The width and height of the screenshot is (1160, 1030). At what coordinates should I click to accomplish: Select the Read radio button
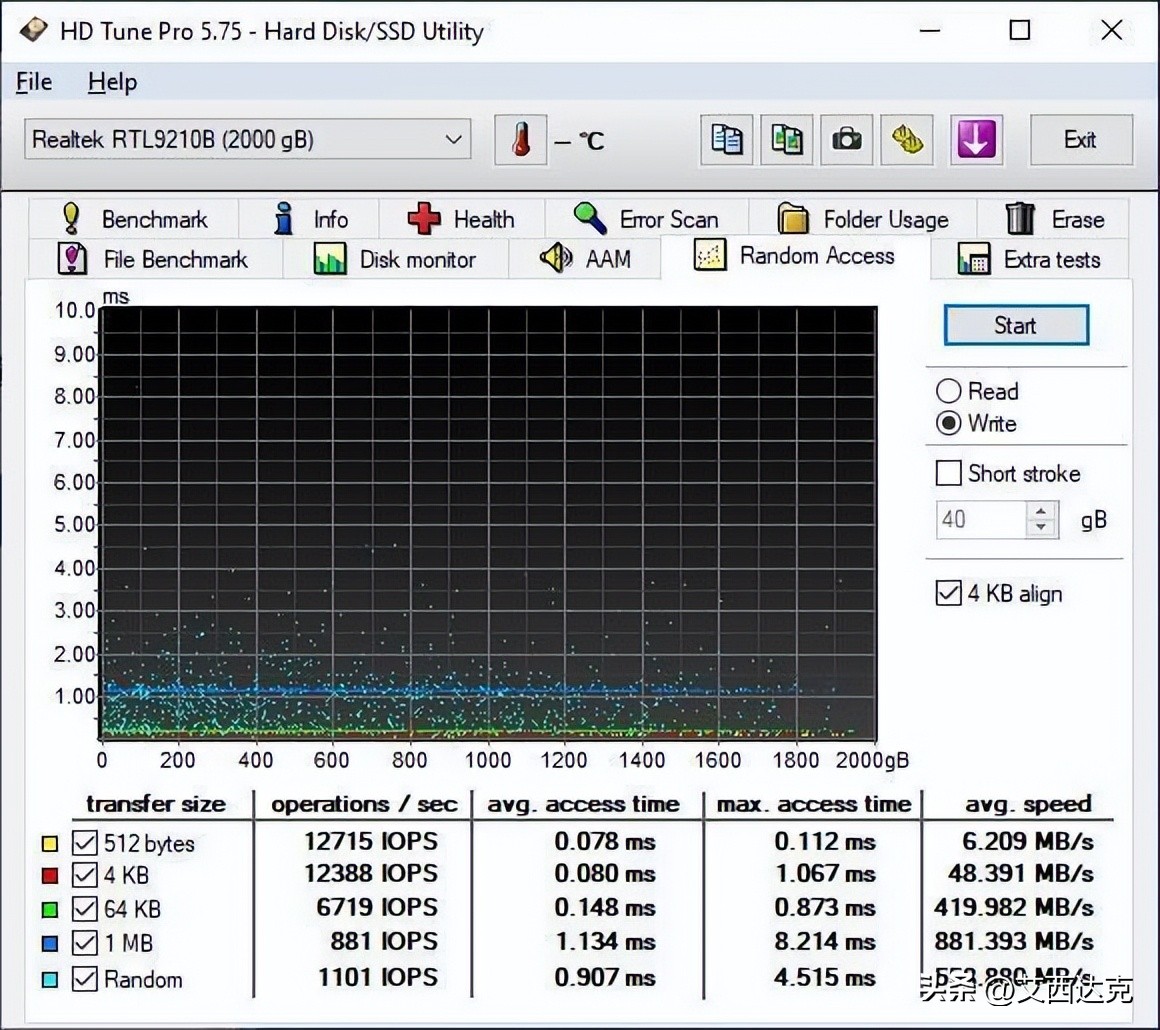[949, 391]
